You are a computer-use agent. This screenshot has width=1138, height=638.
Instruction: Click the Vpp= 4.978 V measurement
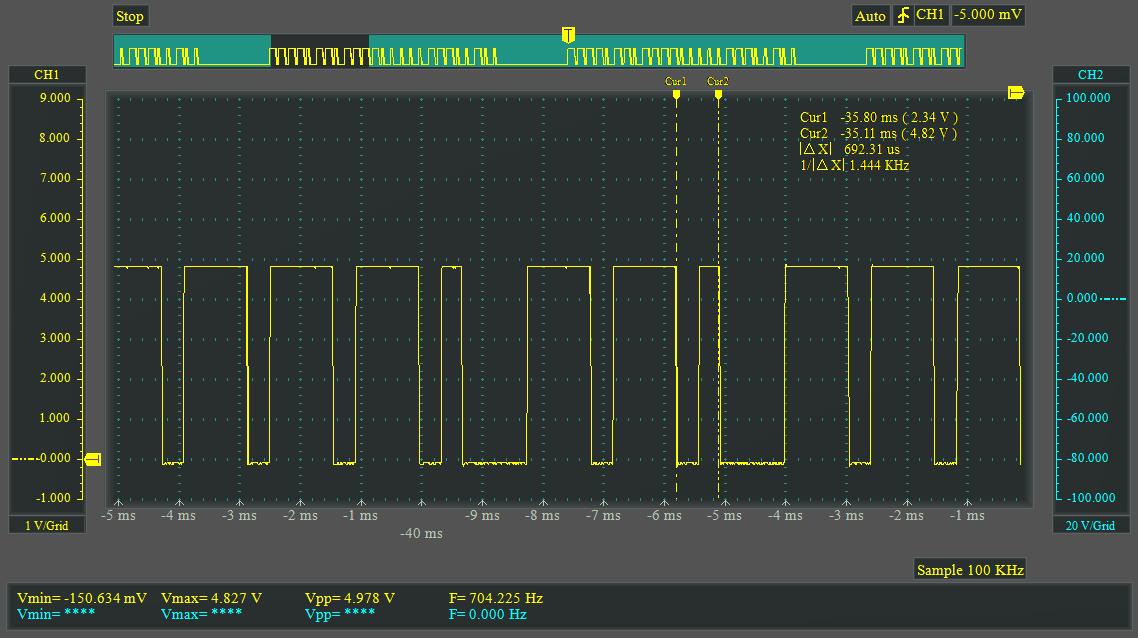coord(350,598)
